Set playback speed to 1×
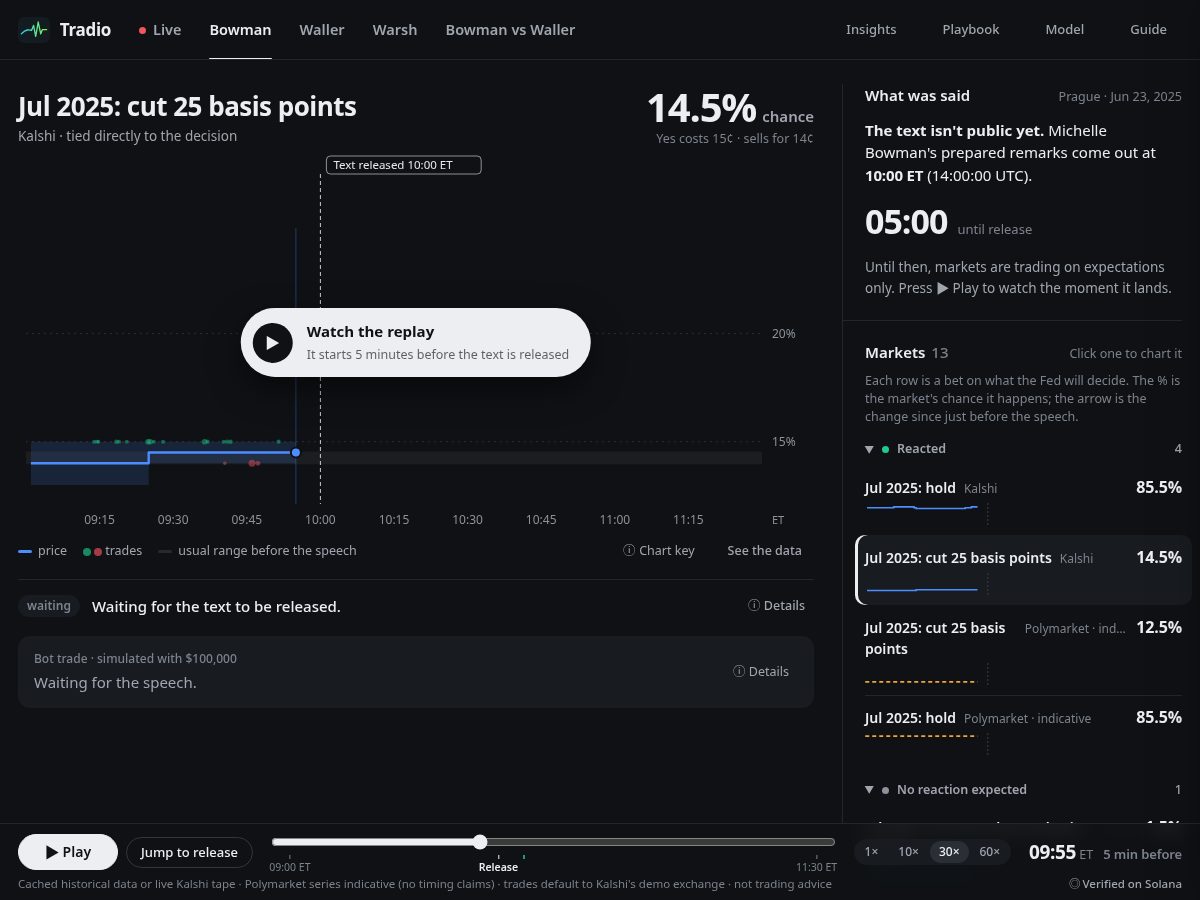This screenshot has height=900, width=1200. click(x=871, y=852)
